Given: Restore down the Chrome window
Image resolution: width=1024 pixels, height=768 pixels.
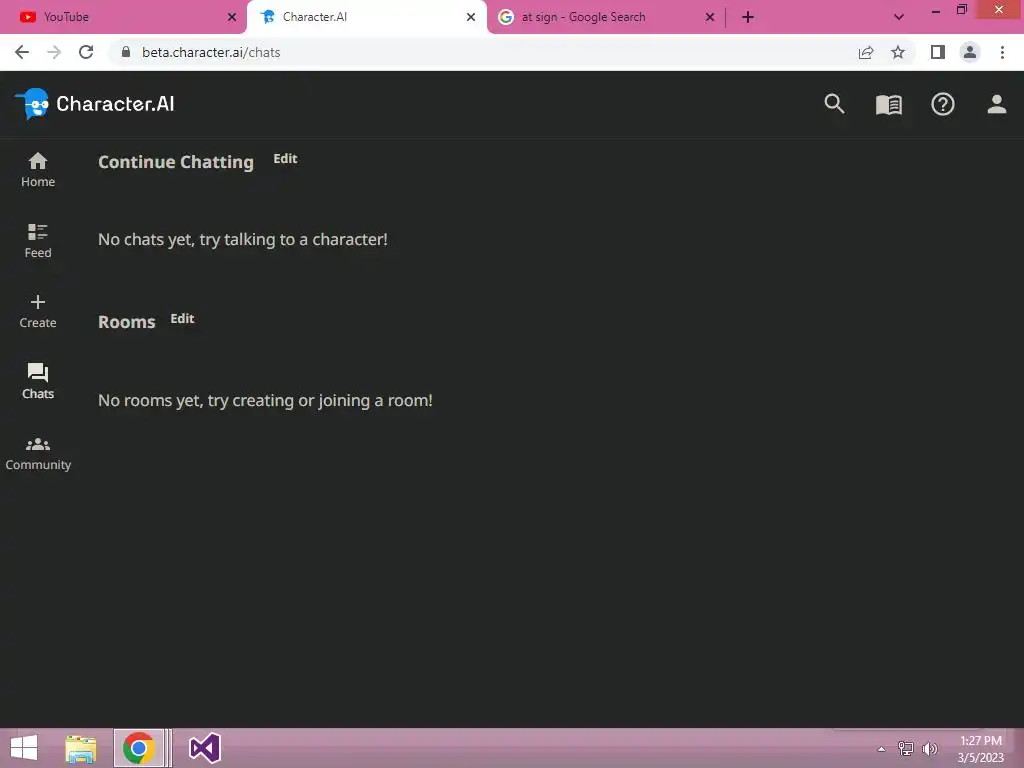Looking at the screenshot, I should pos(961,10).
